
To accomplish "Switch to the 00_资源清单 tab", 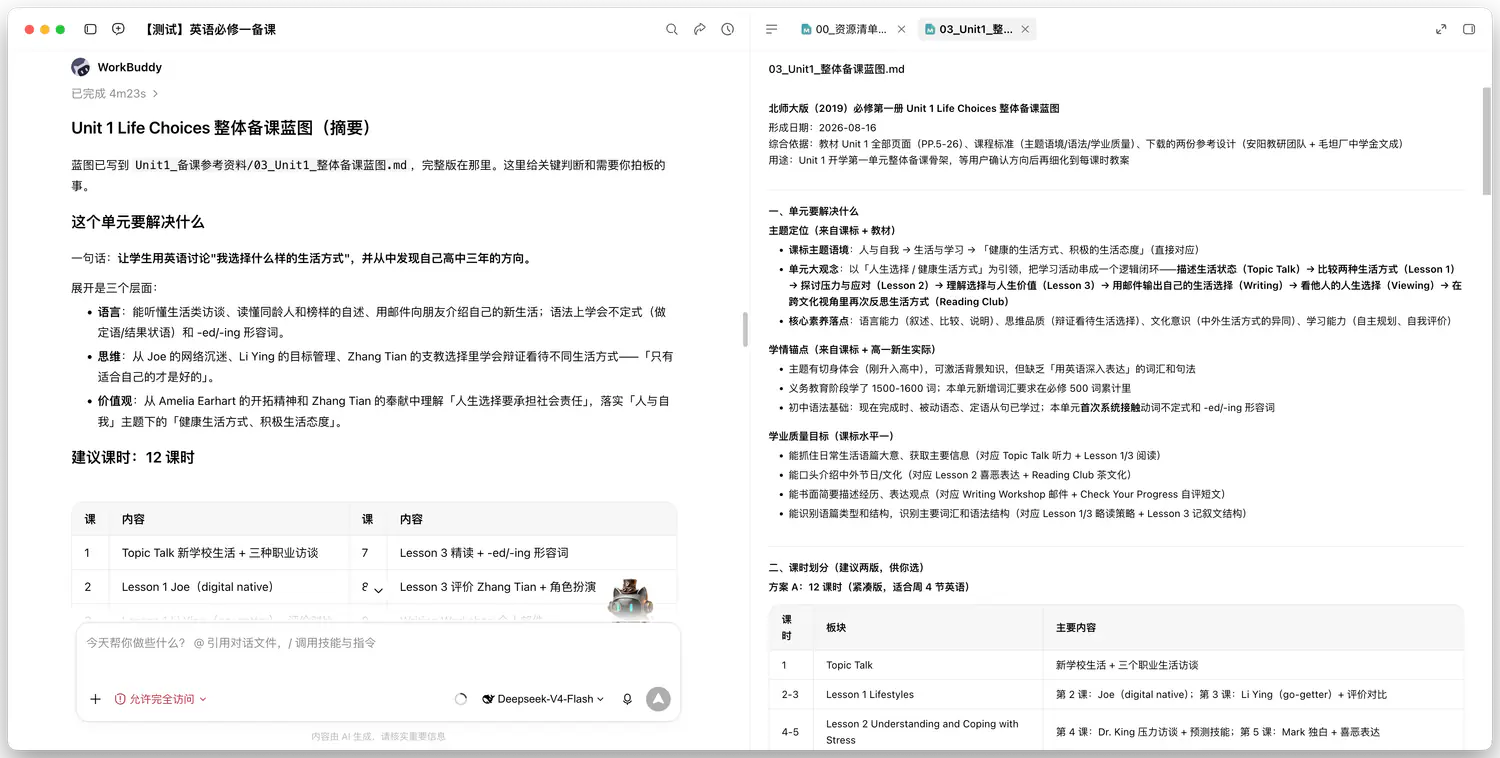I will tap(851, 30).
